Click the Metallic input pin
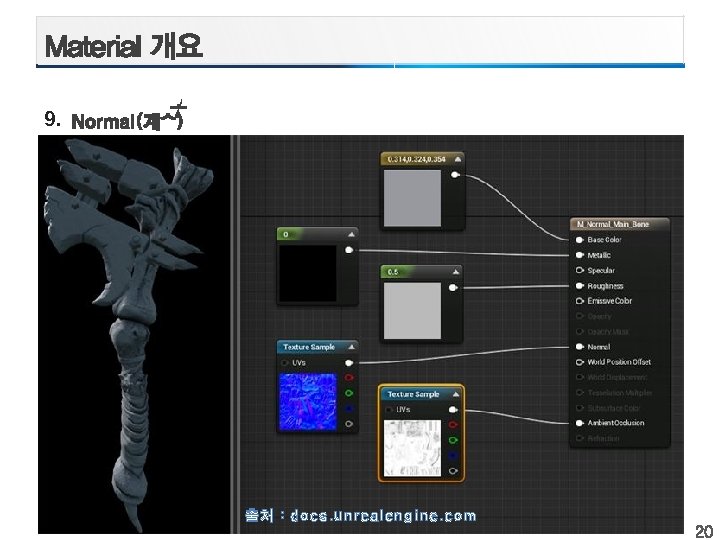 tap(579, 255)
